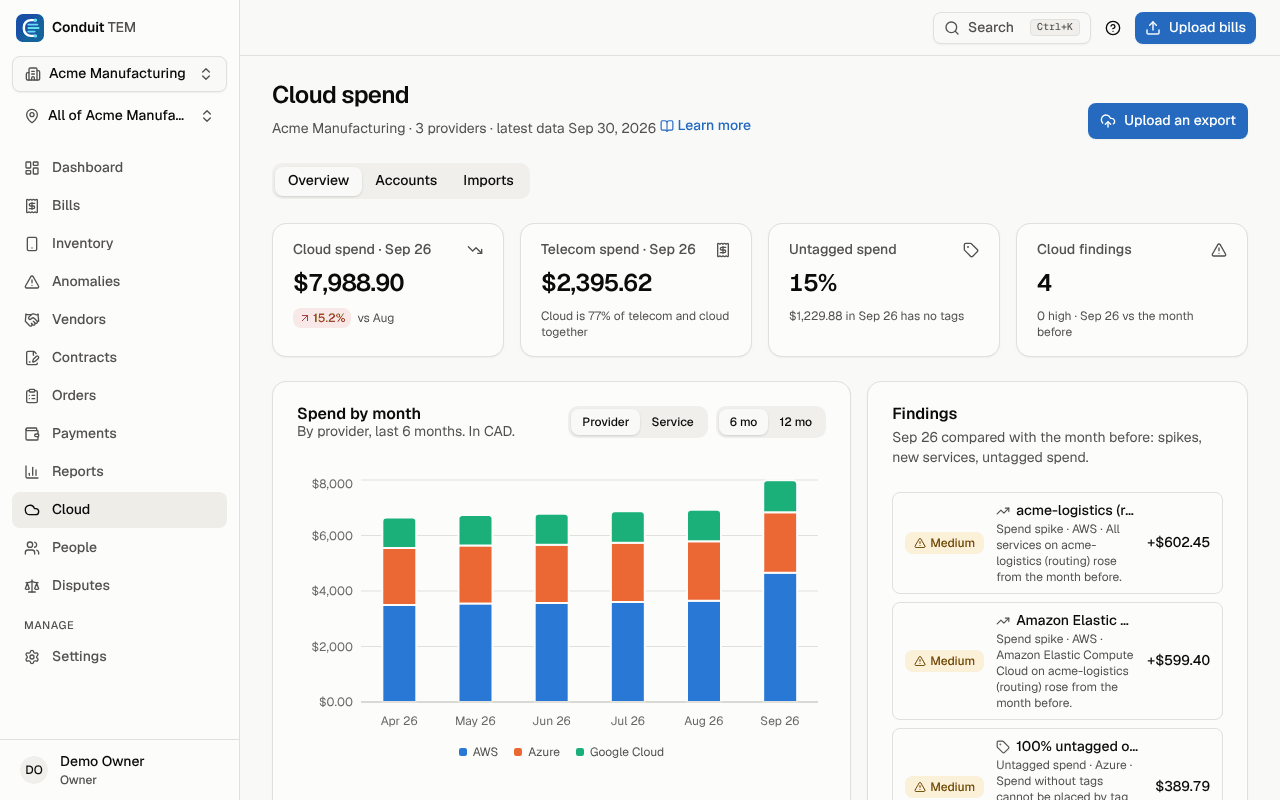1280x800 pixels.
Task: Select the 6 mo range
Action: [x=744, y=422]
